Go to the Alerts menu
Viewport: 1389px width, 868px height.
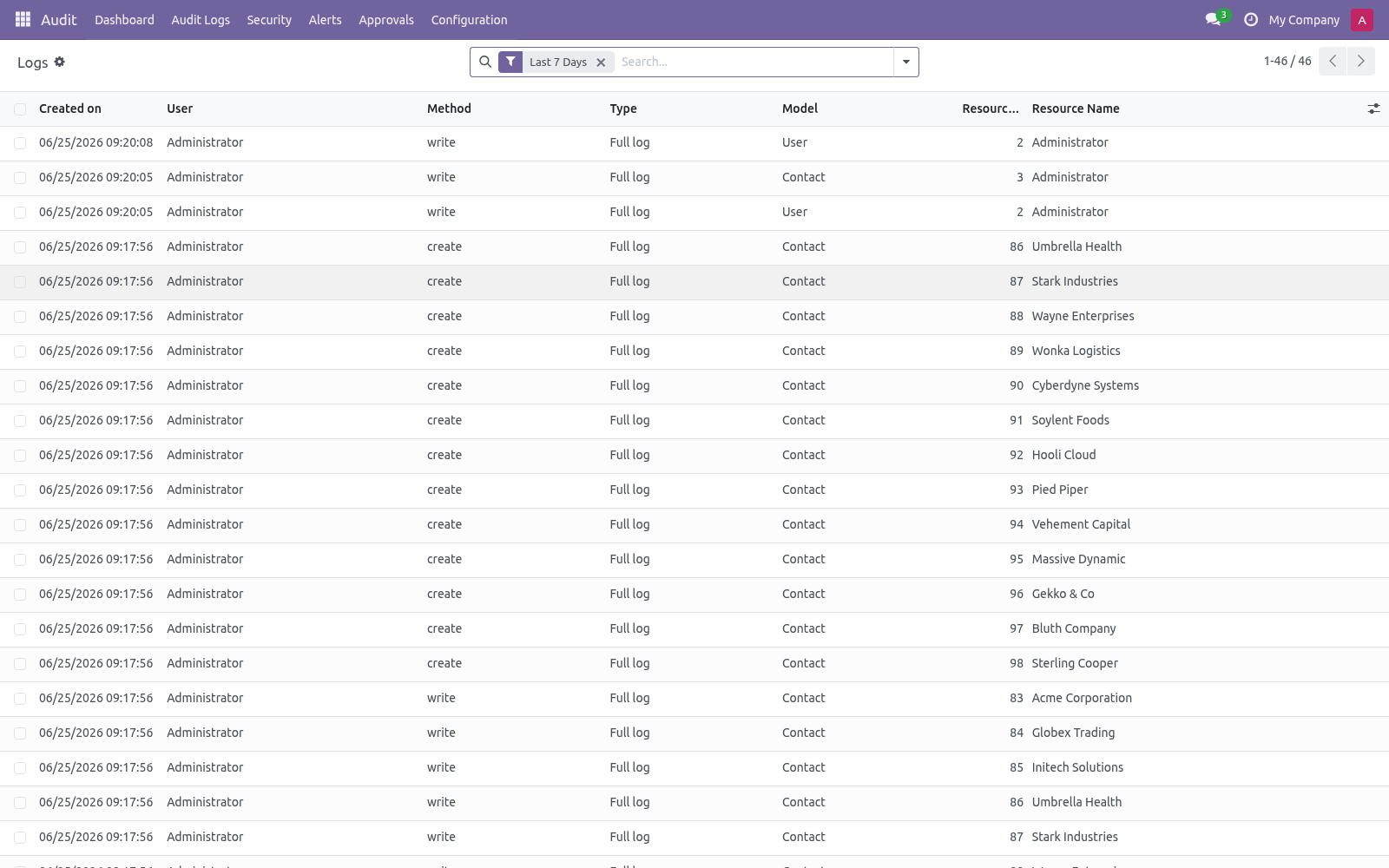pos(326,19)
